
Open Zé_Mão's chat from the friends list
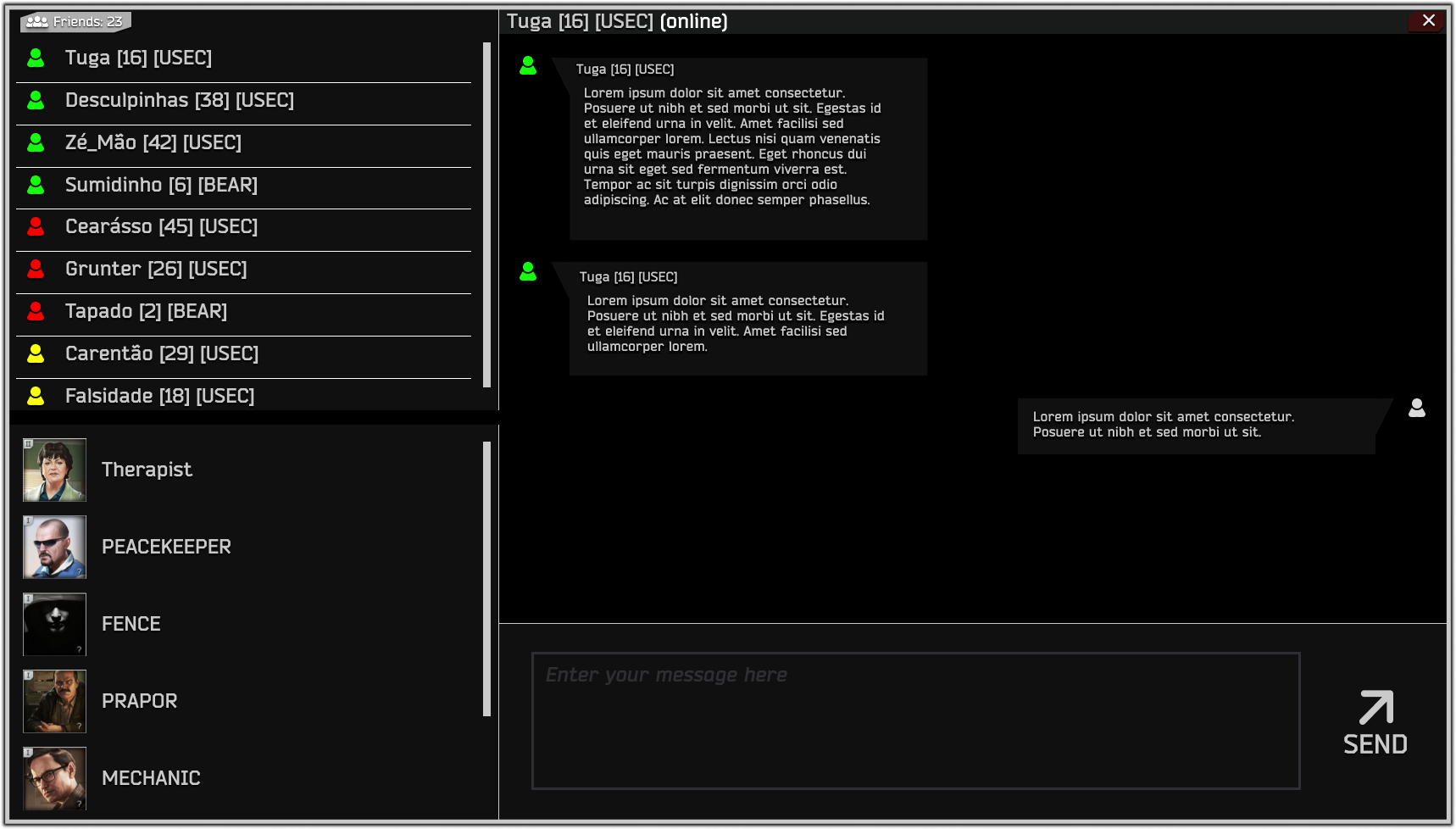tap(153, 142)
